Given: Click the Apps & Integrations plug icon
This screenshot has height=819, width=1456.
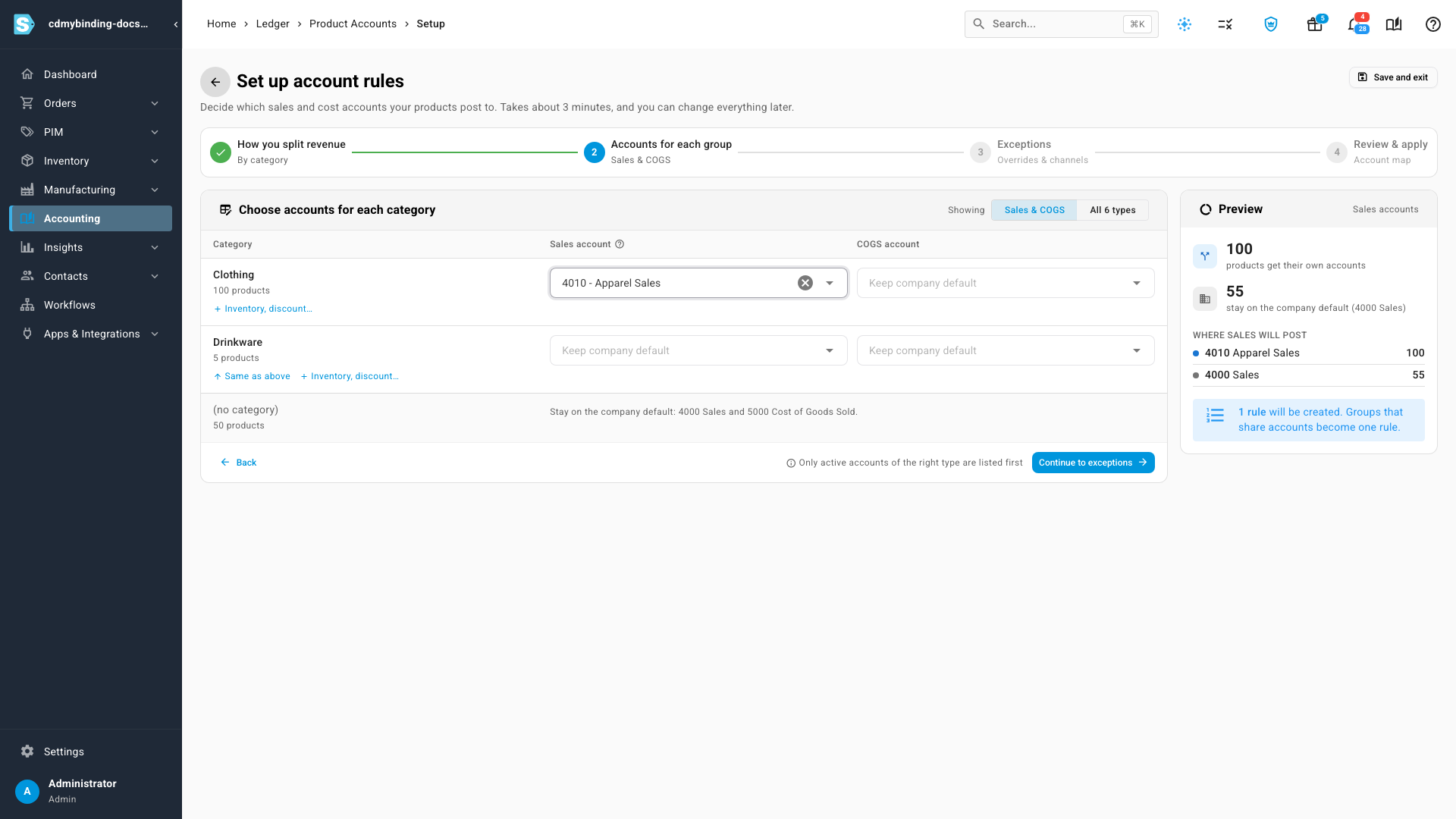Looking at the screenshot, I should click(27, 334).
